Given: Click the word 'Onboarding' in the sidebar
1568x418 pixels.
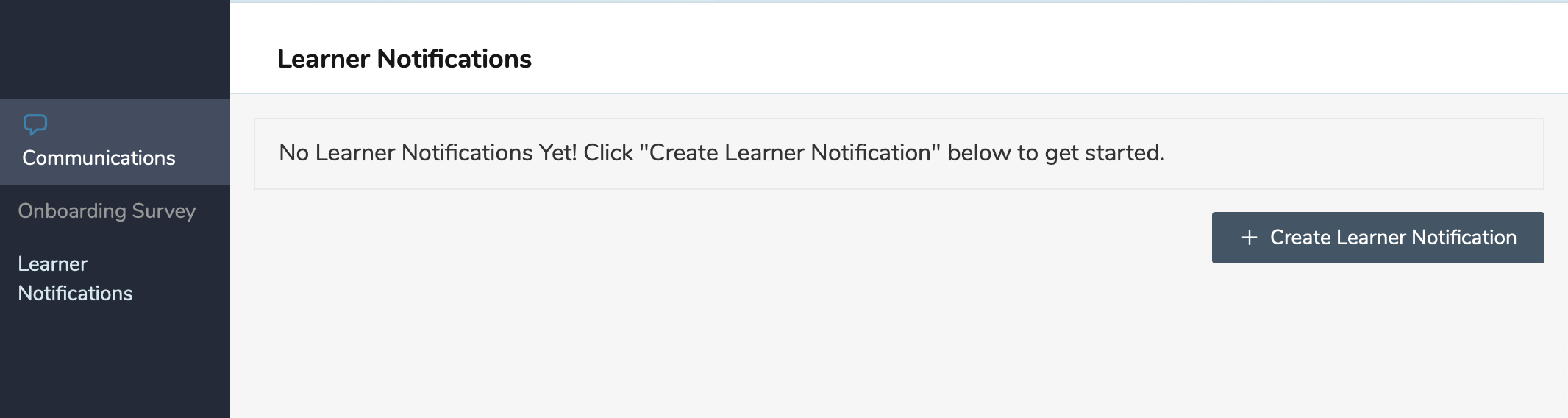Looking at the screenshot, I should [72, 211].
